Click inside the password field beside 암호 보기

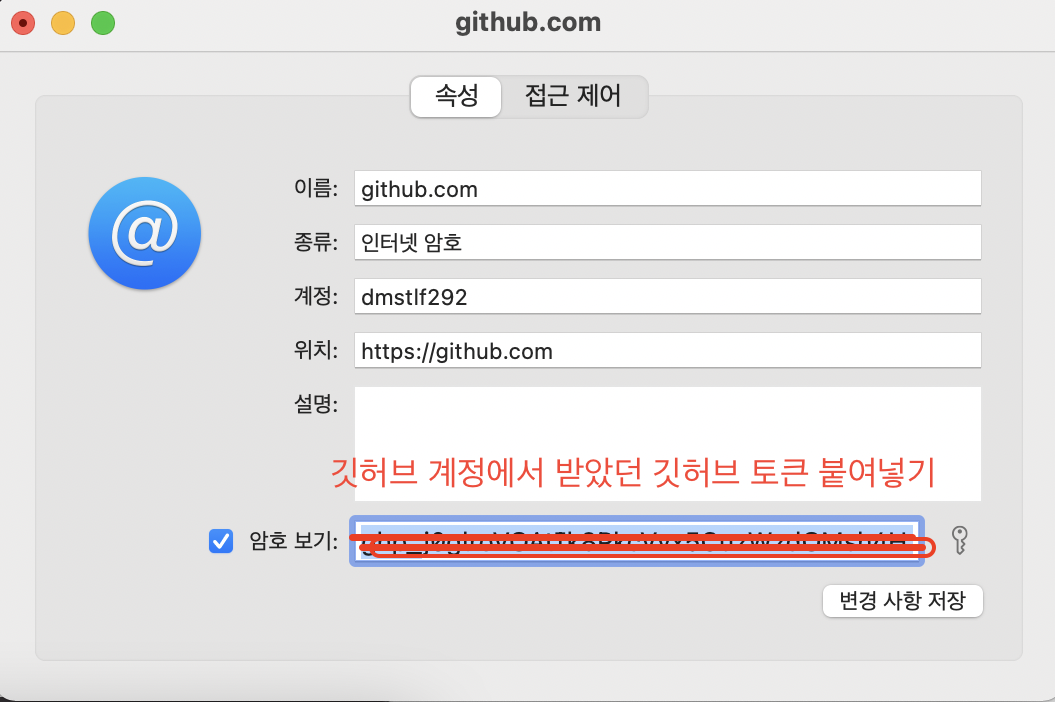click(636, 540)
